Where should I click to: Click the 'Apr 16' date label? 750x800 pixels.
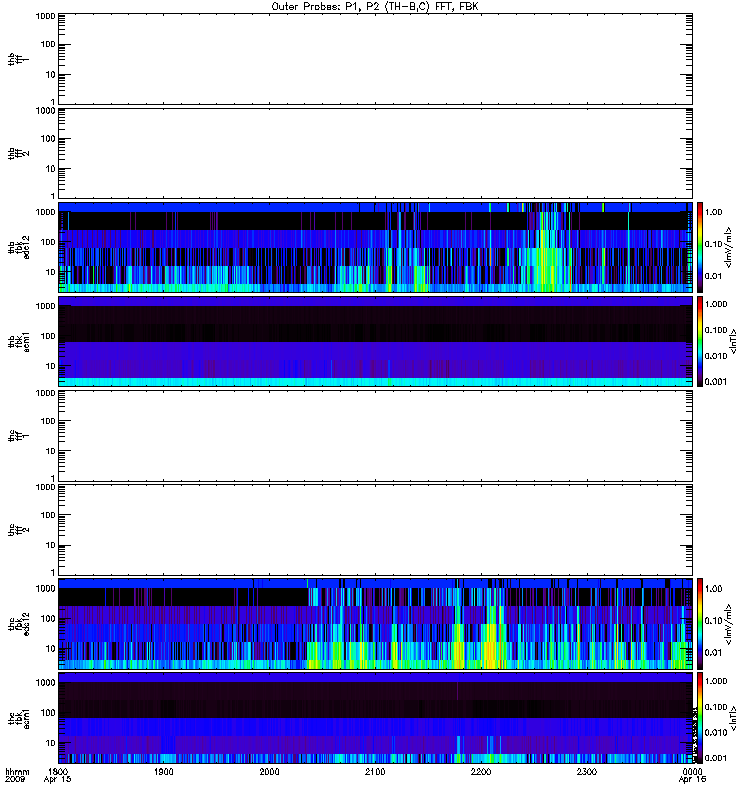(692, 779)
